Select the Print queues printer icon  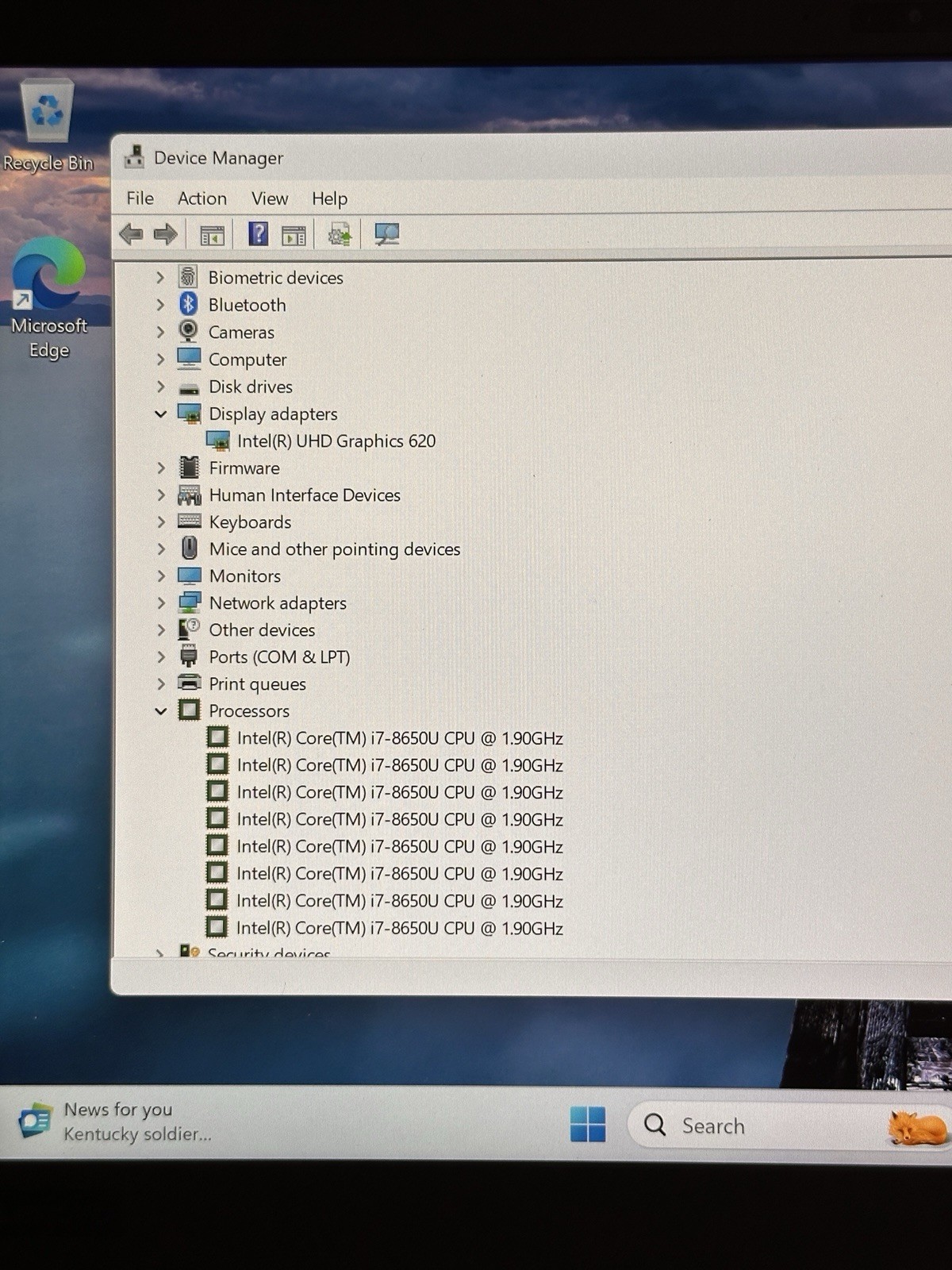[189, 683]
